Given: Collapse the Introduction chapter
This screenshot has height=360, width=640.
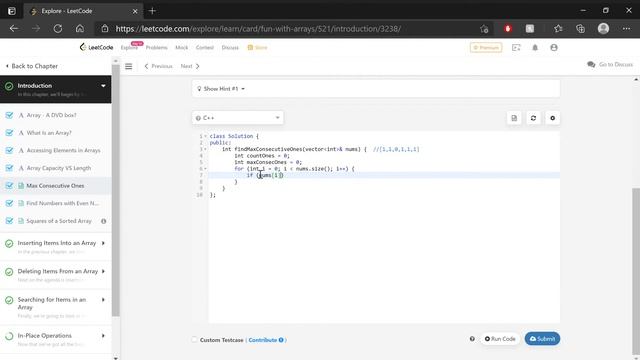Looking at the screenshot, I should pyautogui.click(x=103, y=86).
